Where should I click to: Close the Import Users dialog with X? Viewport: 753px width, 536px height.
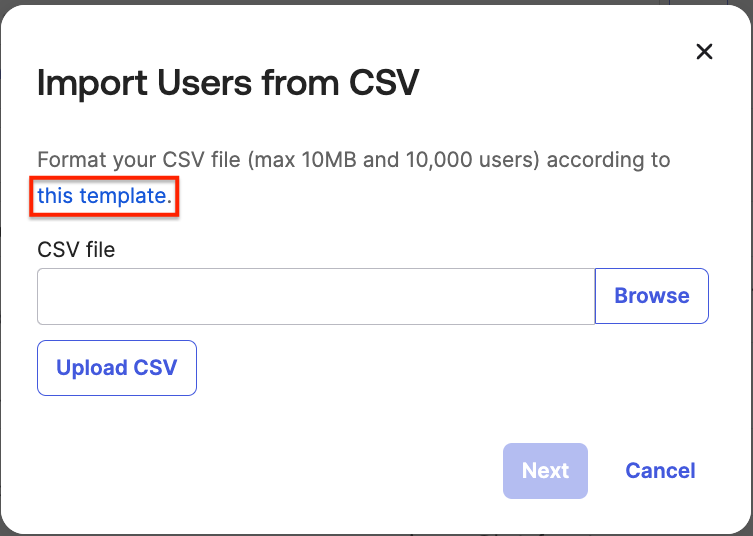tap(704, 52)
